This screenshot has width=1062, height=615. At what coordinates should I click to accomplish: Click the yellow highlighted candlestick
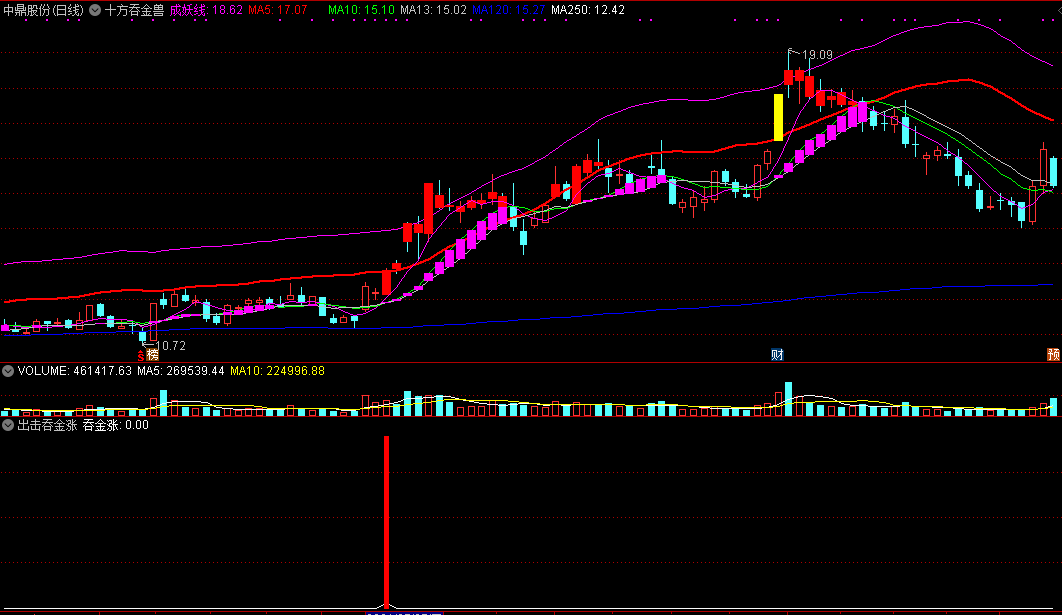coord(778,117)
